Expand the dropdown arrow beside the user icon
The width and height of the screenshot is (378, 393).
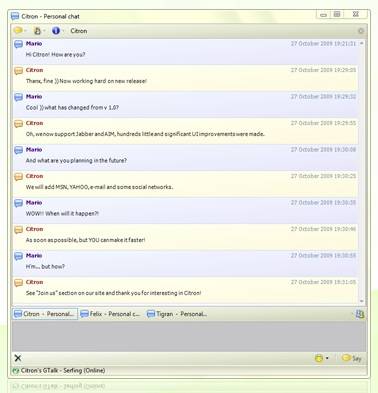point(44,31)
